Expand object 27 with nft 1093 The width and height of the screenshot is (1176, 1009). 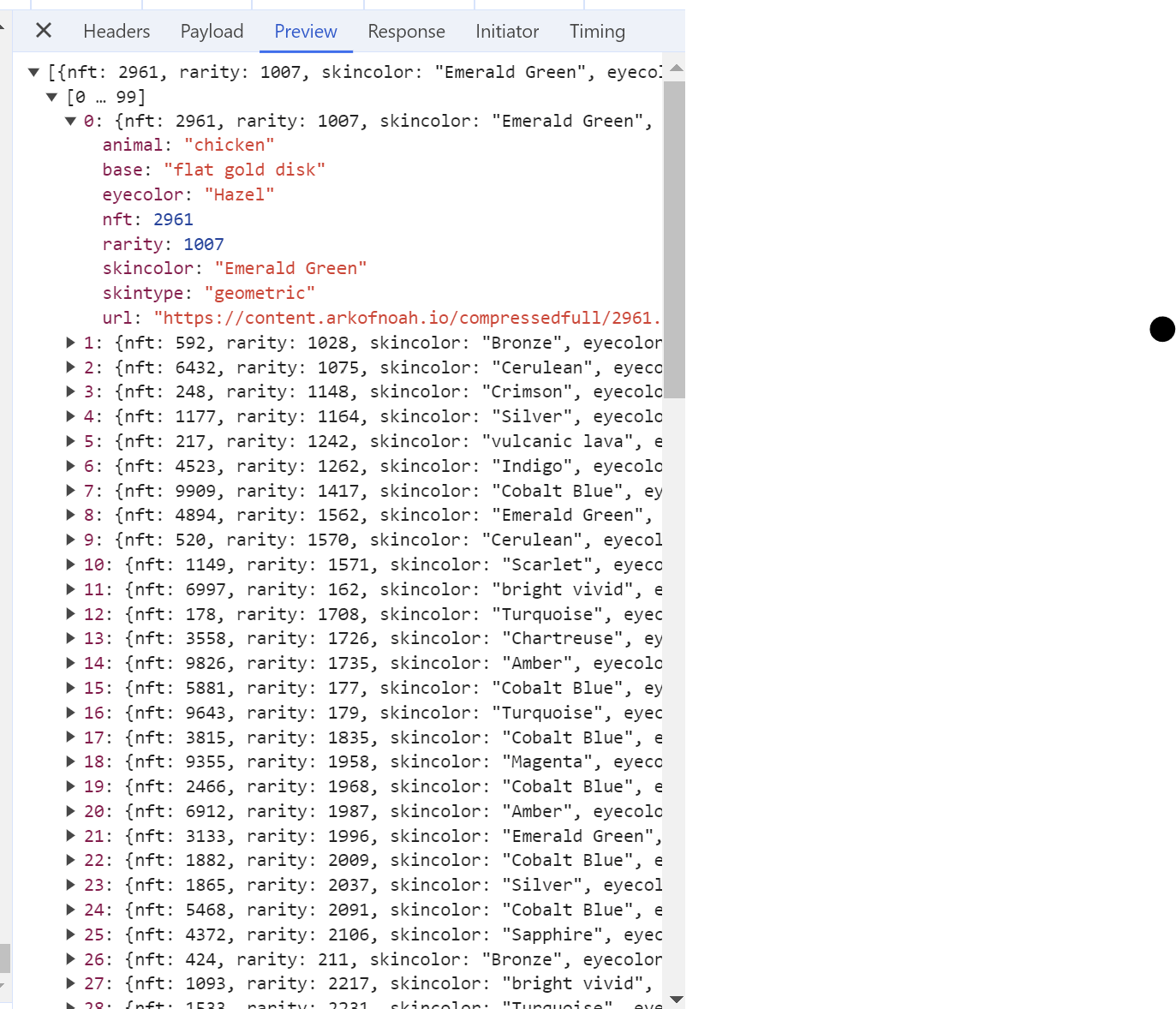tap(71, 983)
